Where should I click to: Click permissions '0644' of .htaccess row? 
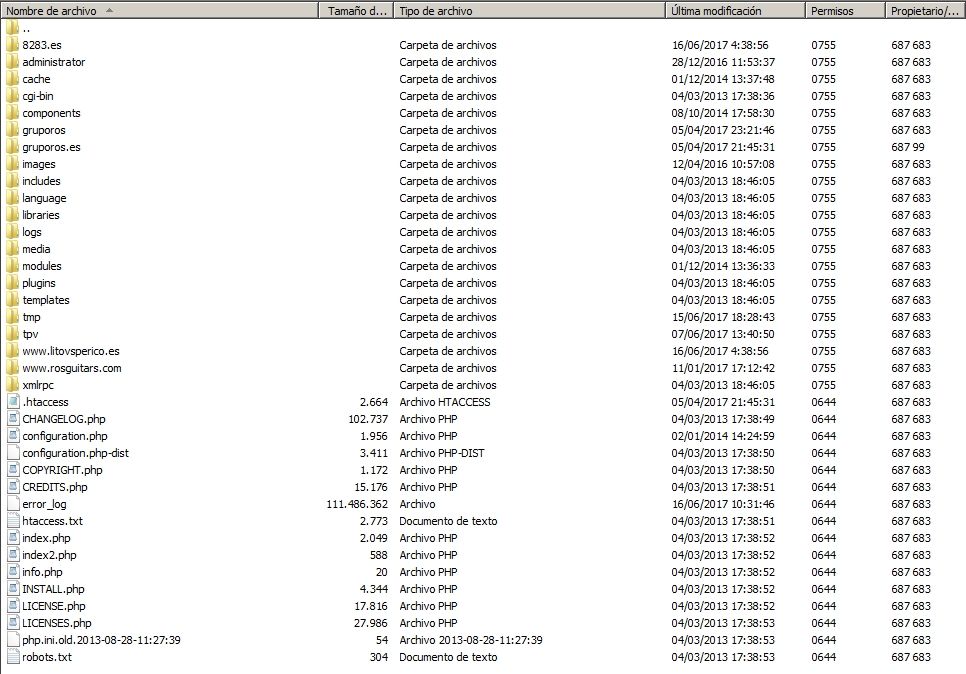823,402
